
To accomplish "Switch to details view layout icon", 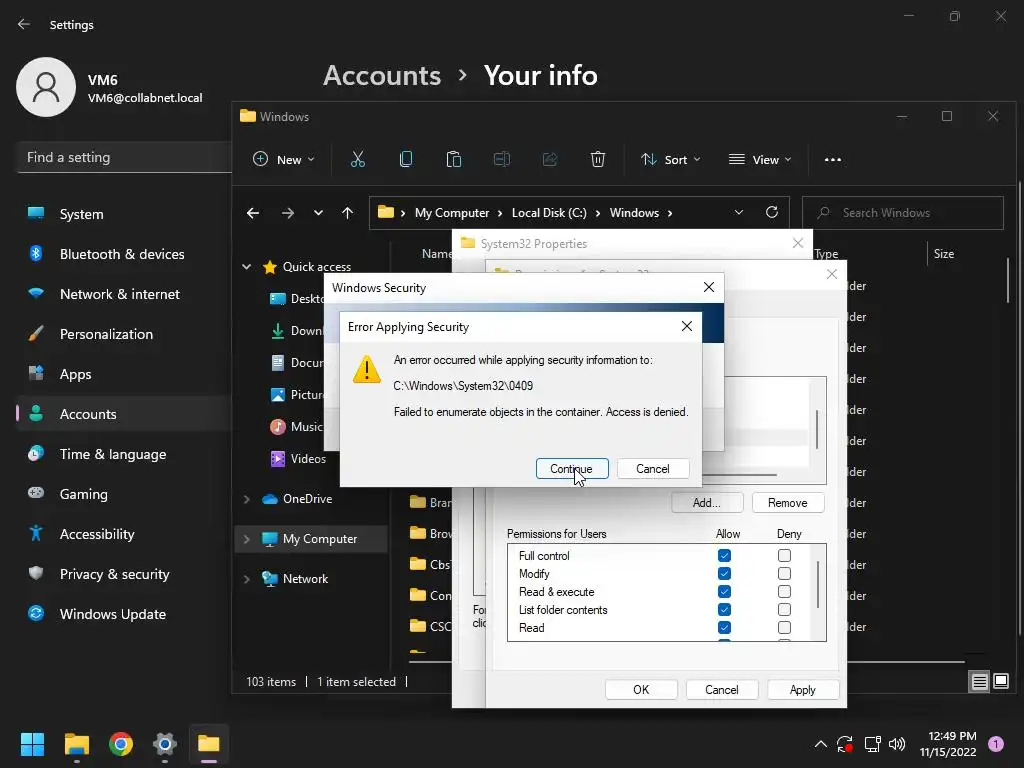I will point(980,682).
